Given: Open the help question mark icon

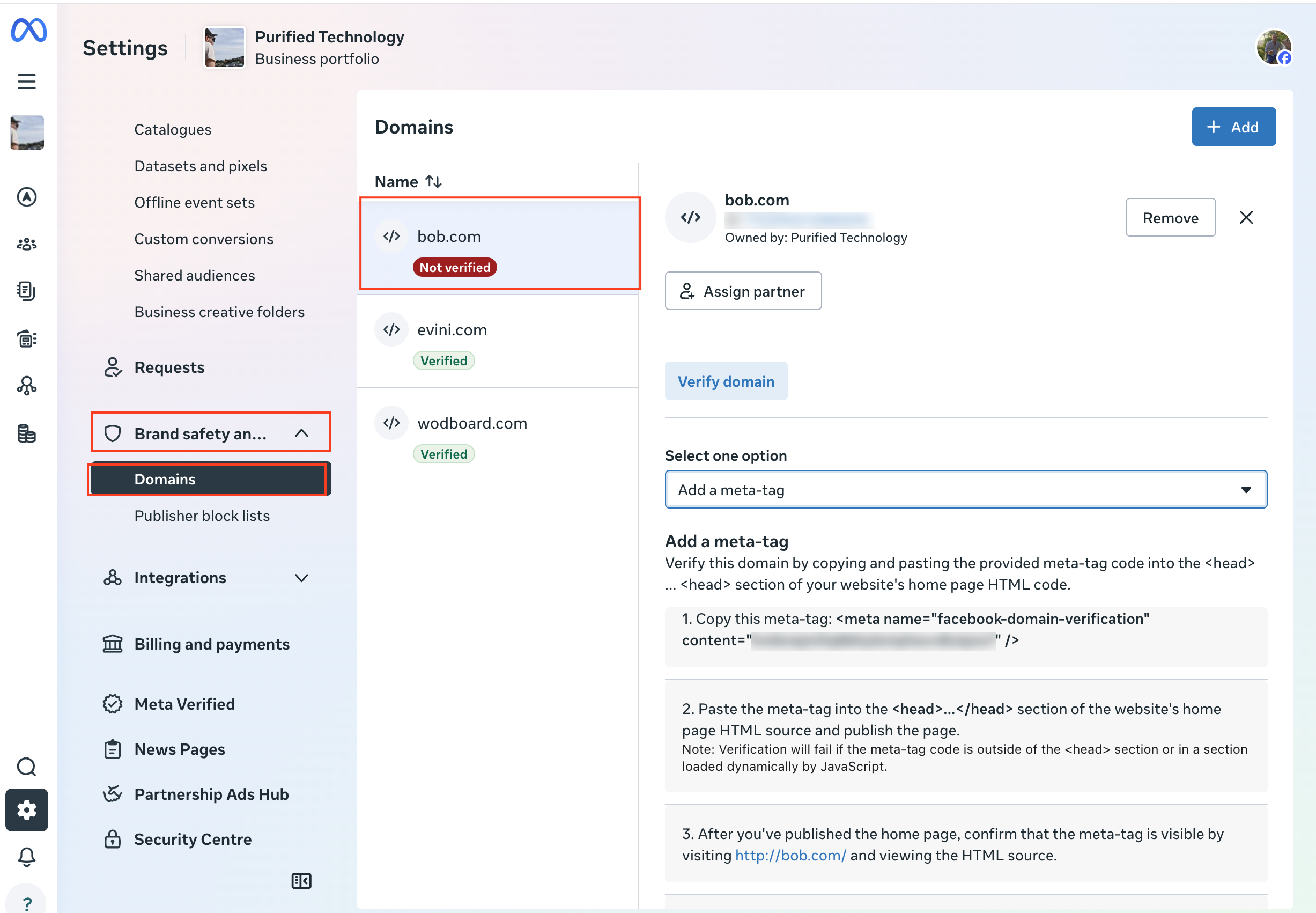Looking at the screenshot, I should (27, 903).
